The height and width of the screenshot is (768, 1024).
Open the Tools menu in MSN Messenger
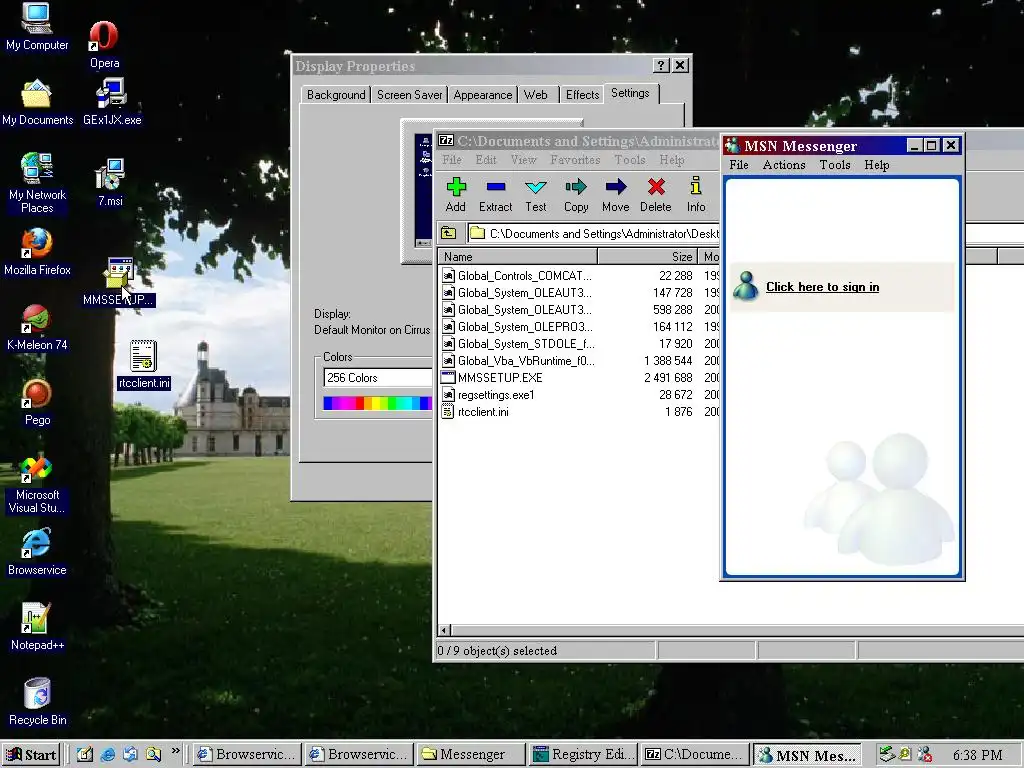tap(835, 165)
